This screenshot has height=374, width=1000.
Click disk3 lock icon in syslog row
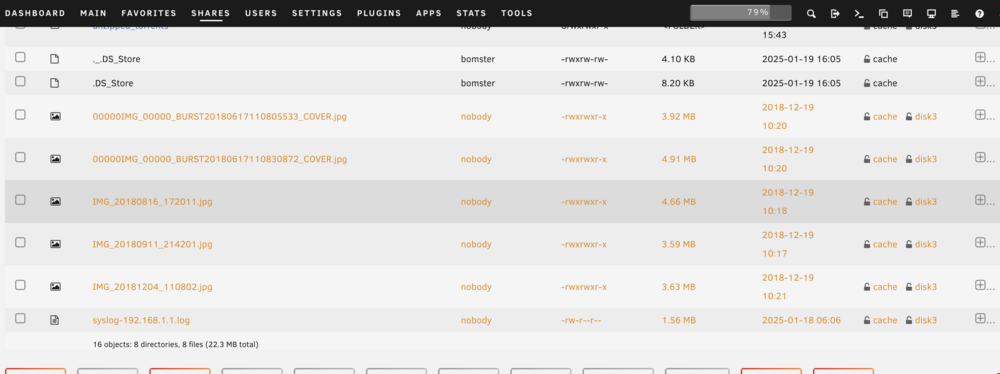(909, 320)
